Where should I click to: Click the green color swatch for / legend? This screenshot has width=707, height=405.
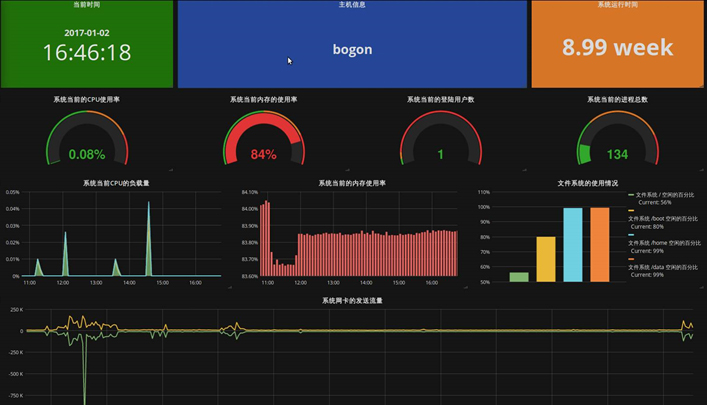631,195
